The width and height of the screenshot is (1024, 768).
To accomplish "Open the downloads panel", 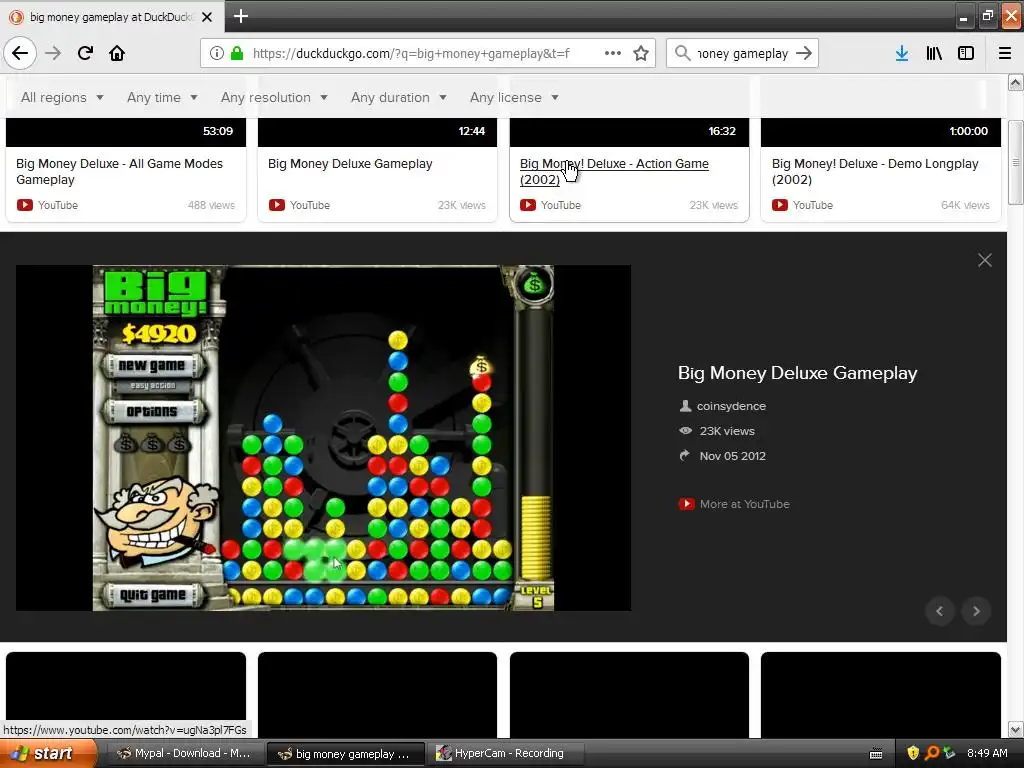I will pos(902,53).
